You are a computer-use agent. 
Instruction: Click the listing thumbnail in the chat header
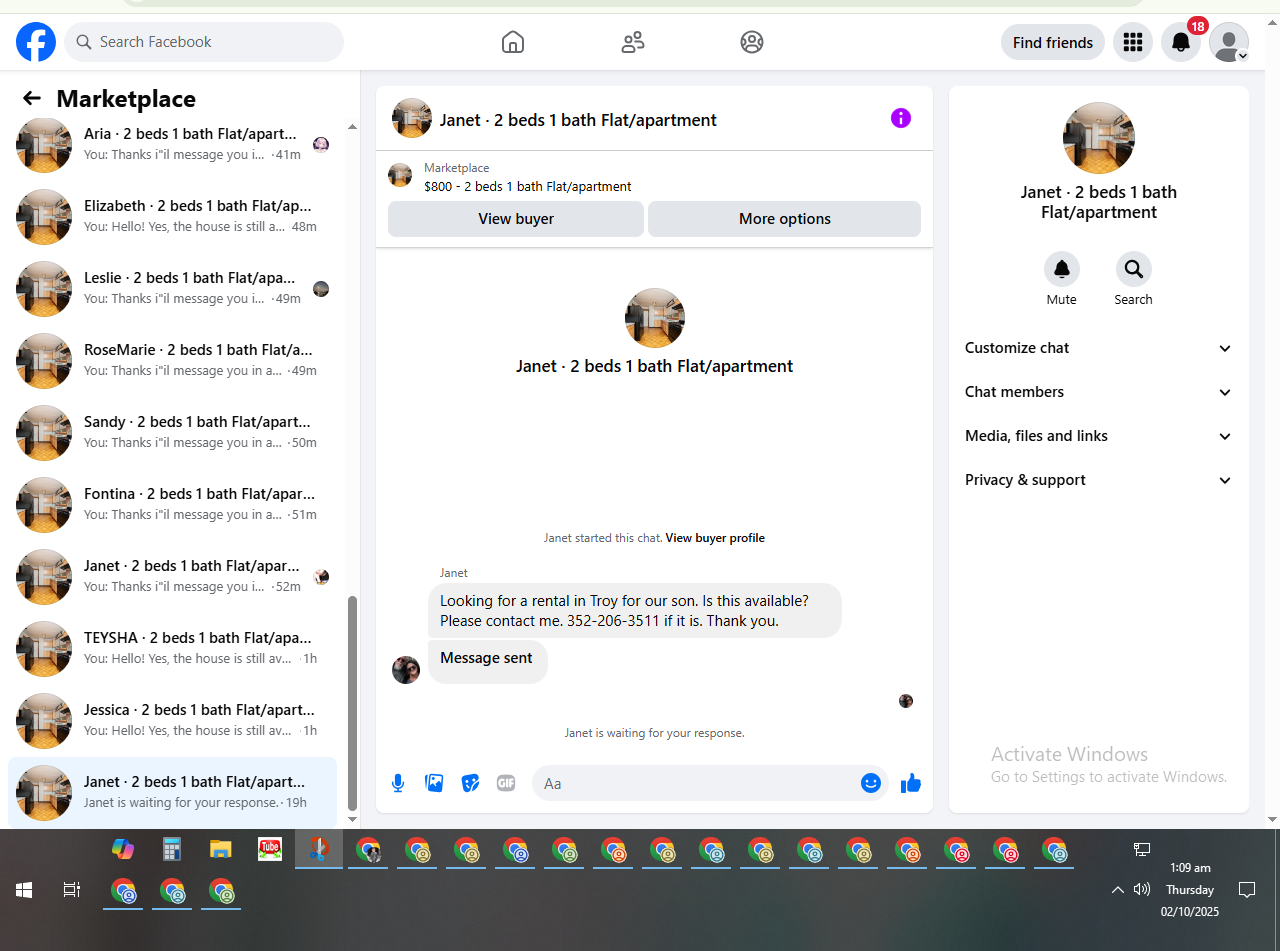coord(412,118)
